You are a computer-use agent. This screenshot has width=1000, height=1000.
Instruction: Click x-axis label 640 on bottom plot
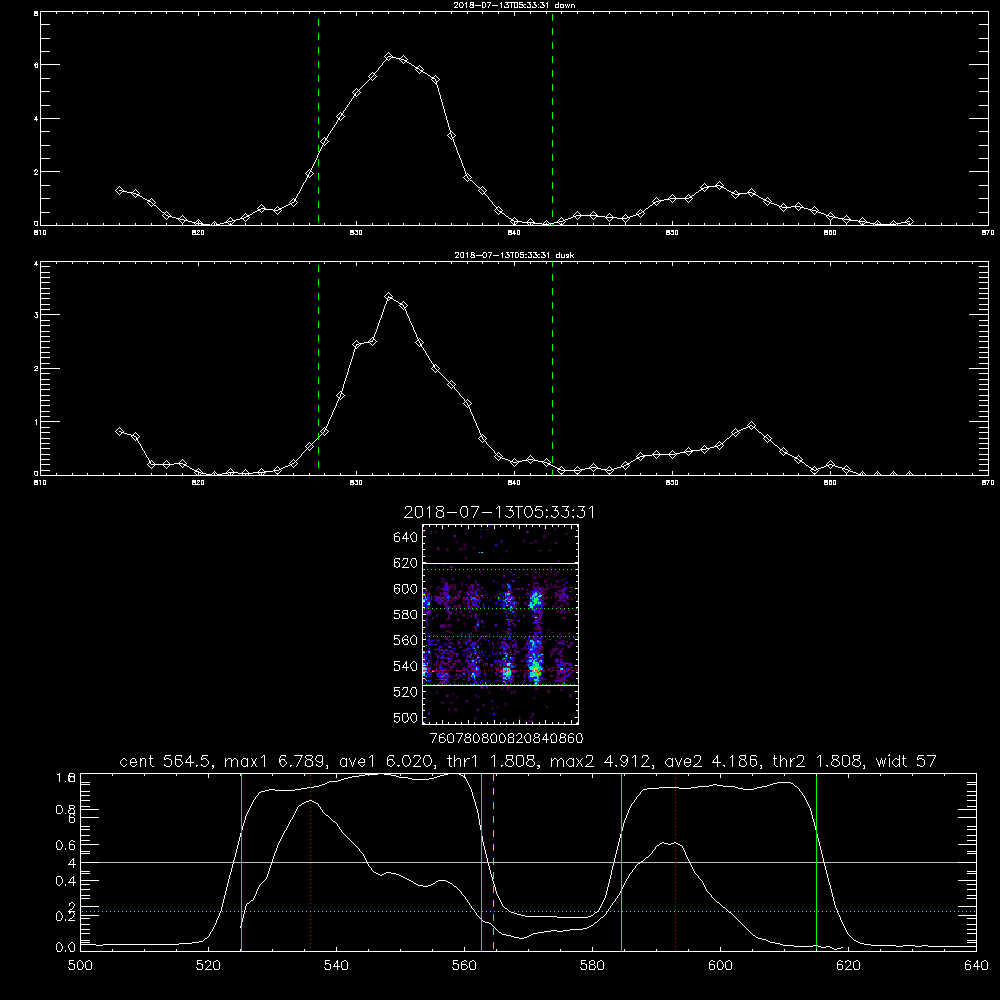[976, 966]
